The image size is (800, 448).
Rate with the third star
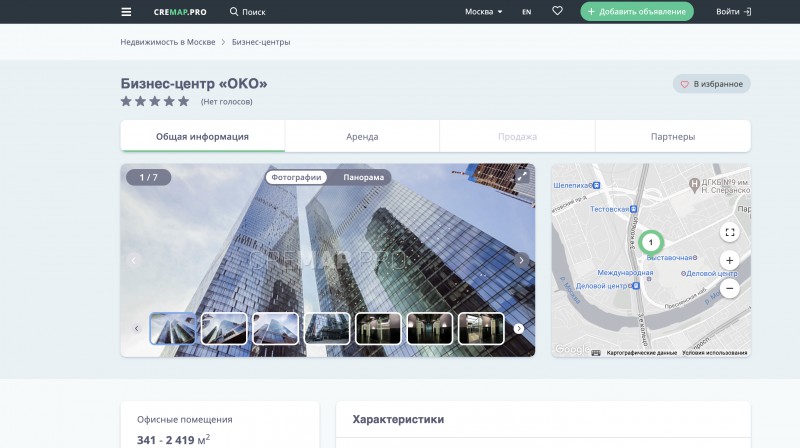click(155, 101)
